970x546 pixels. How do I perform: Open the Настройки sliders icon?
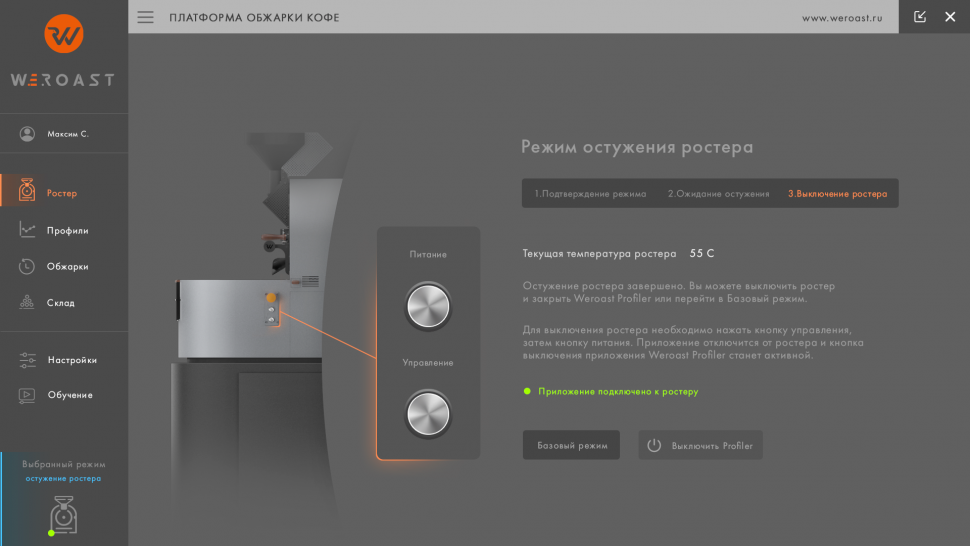[27, 360]
